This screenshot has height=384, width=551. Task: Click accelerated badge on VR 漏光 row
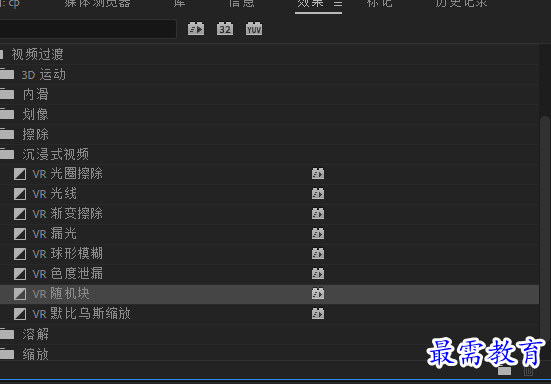pos(318,234)
